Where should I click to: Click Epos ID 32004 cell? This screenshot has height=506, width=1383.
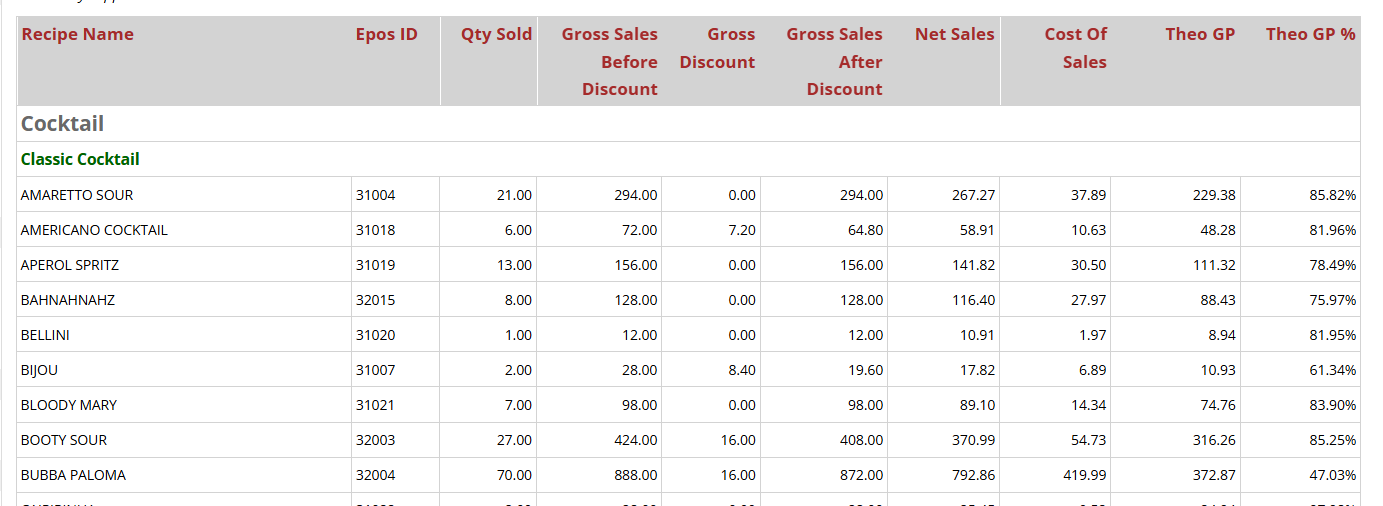(375, 475)
